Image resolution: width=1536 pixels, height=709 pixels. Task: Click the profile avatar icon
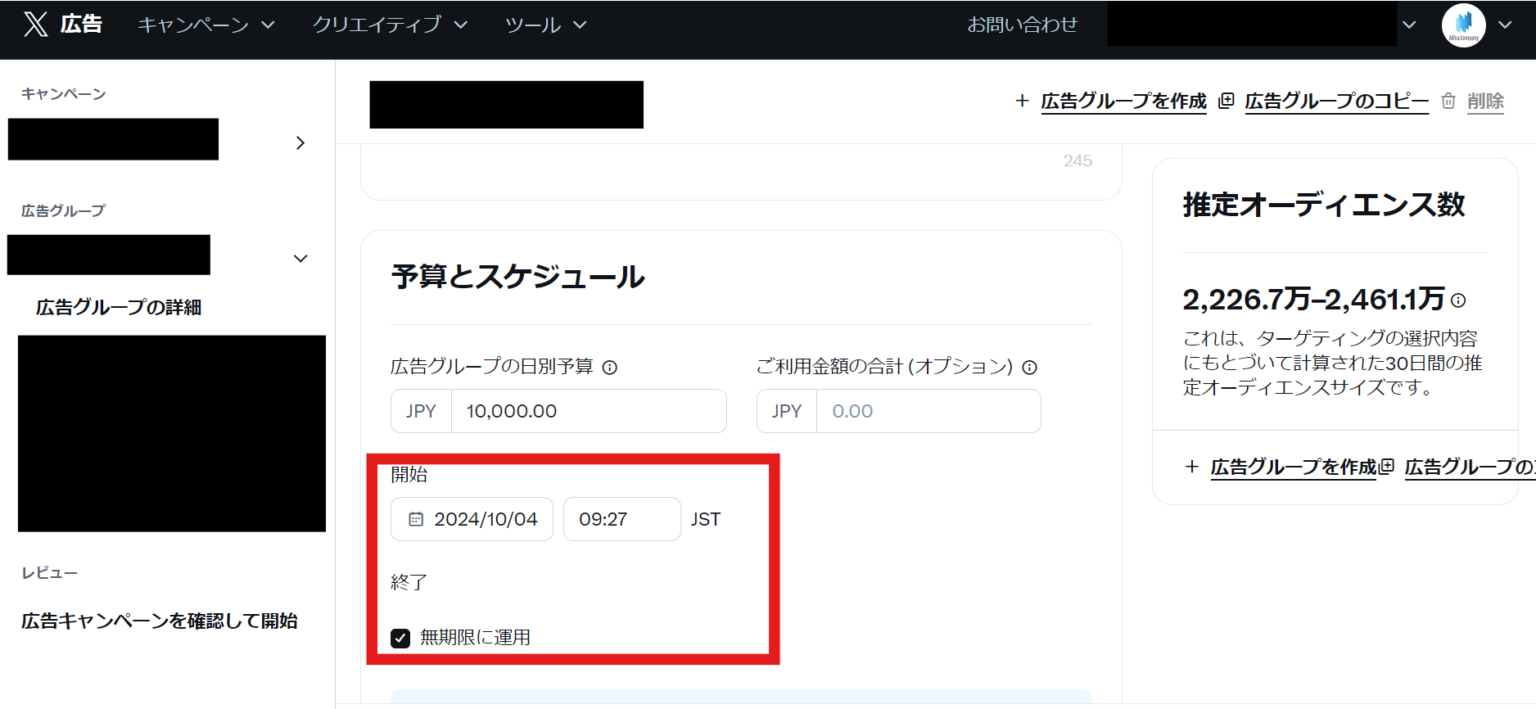tap(1464, 26)
